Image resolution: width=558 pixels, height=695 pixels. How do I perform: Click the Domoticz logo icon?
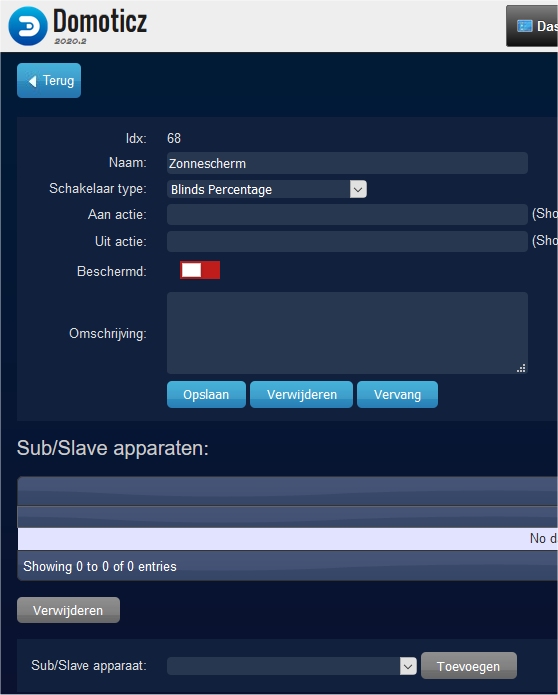pos(27,26)
